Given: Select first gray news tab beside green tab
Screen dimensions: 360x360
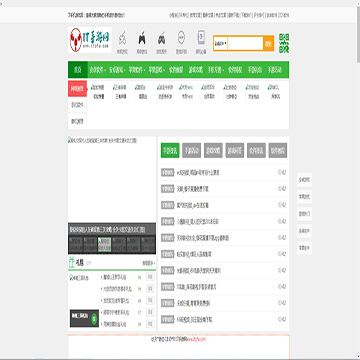Looking at the screenshot, I should [192, 151].
